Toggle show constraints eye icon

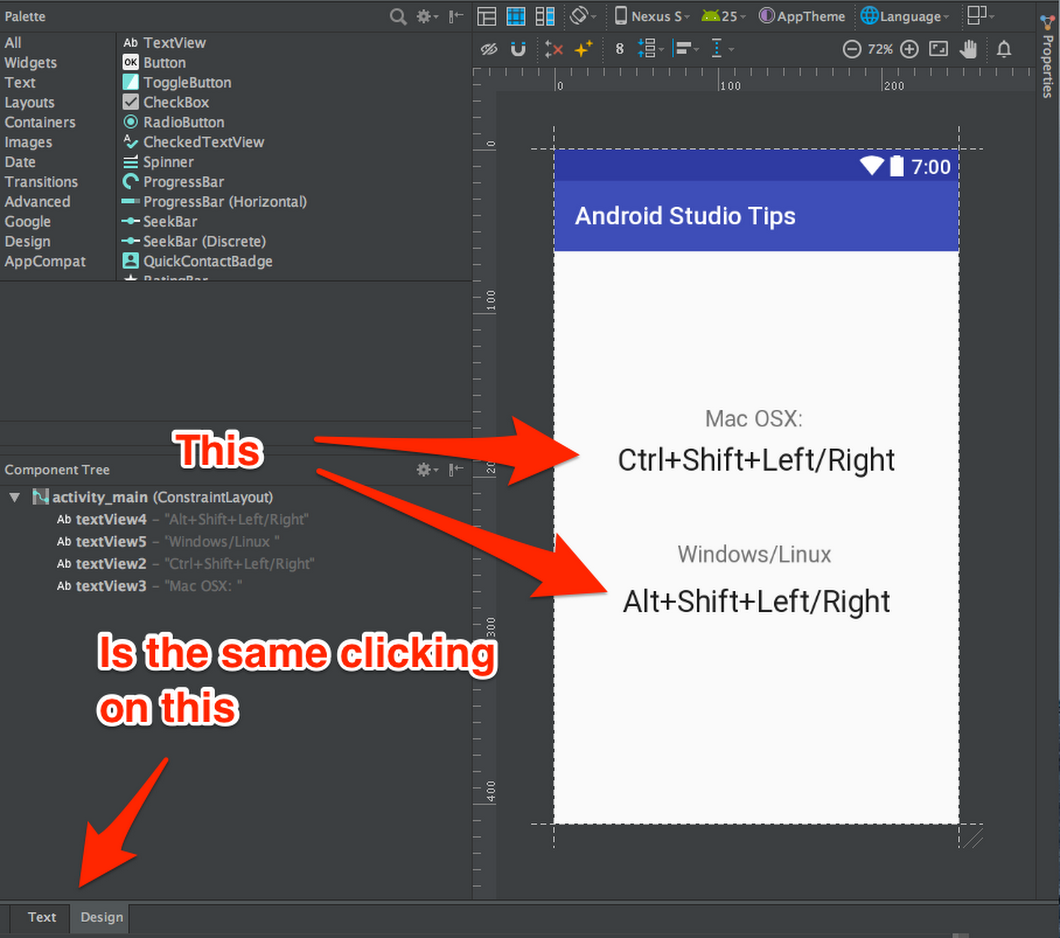click(x=489, y=49)
